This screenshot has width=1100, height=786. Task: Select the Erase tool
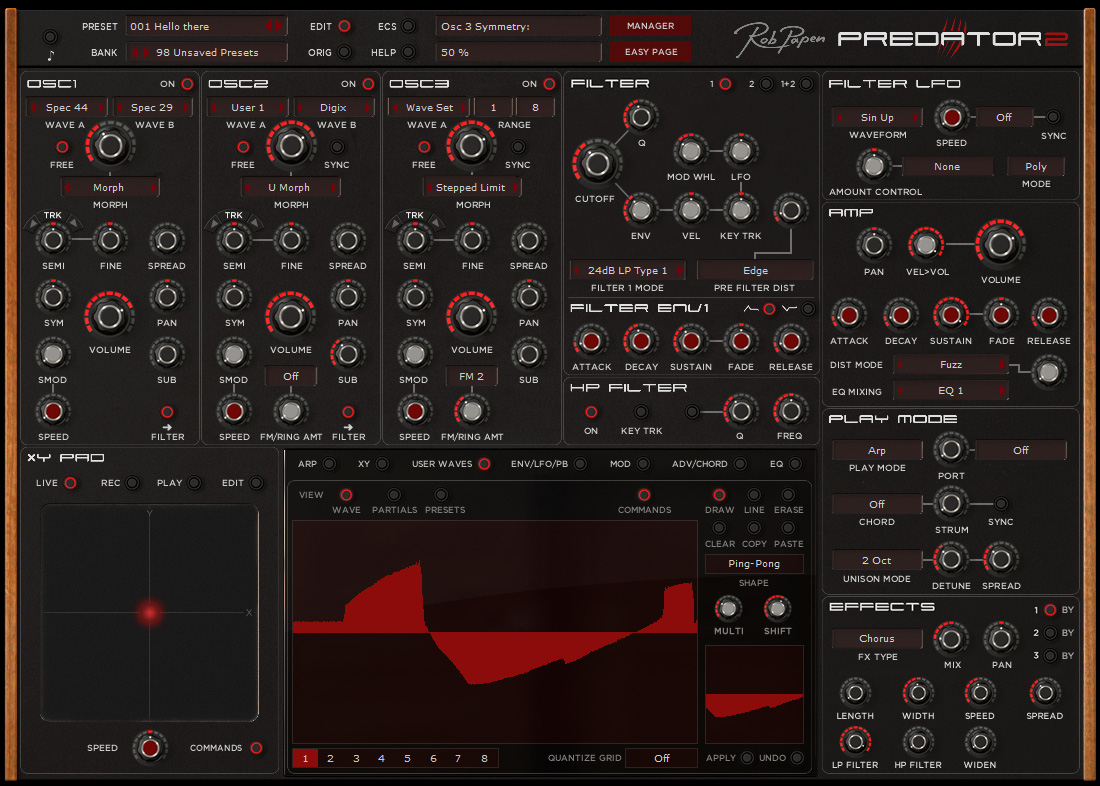(x=788, y=494)
